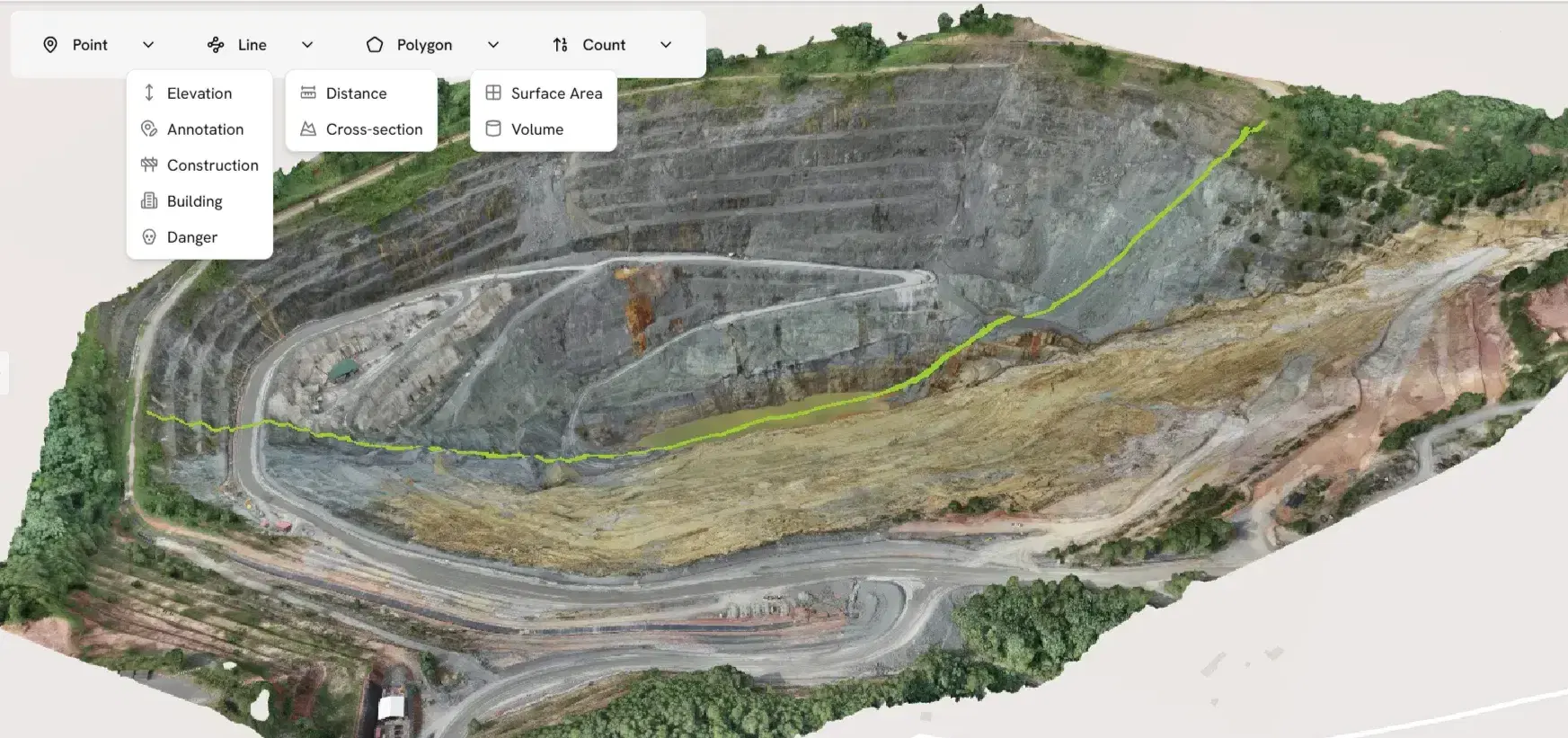Click the Line tool icon
Viewport: 1568px width, 738px height.
click(216, 45)
